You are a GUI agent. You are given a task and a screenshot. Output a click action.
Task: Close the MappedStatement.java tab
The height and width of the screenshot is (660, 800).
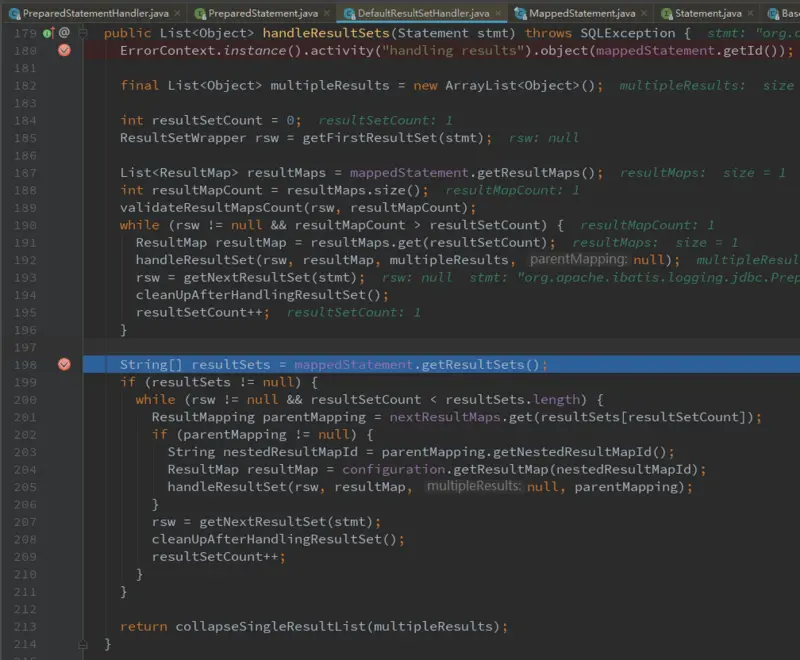644,13
